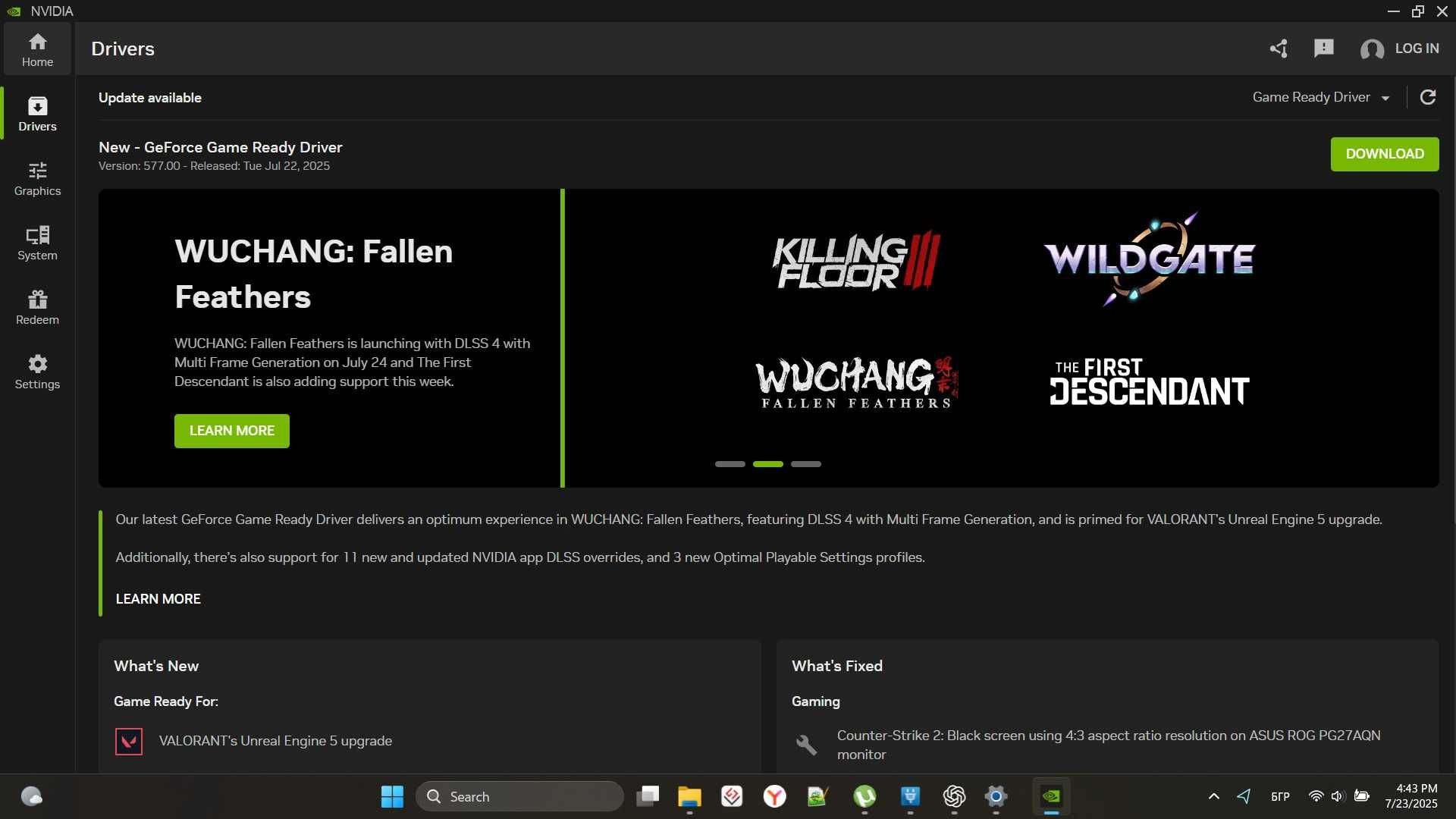Select the second carousel slide indicator
The width and height of the screenshot is (1456, 819).
(768, 464)
